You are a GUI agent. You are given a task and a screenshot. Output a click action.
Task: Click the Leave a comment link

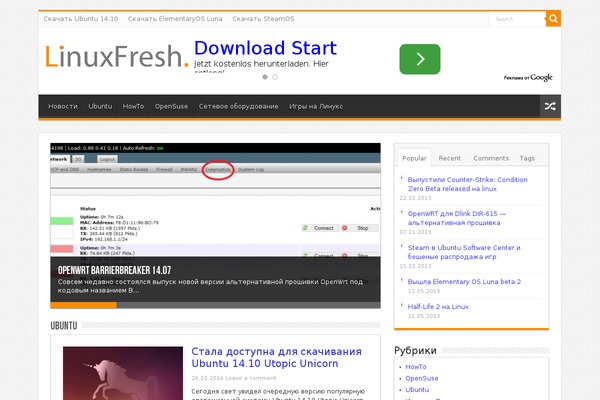251,378
